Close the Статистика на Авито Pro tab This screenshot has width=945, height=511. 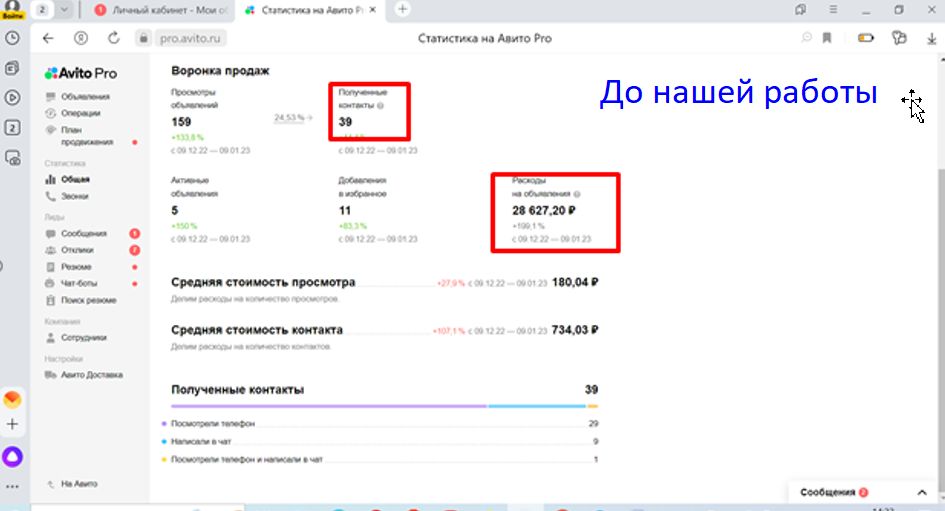point(373,10)
